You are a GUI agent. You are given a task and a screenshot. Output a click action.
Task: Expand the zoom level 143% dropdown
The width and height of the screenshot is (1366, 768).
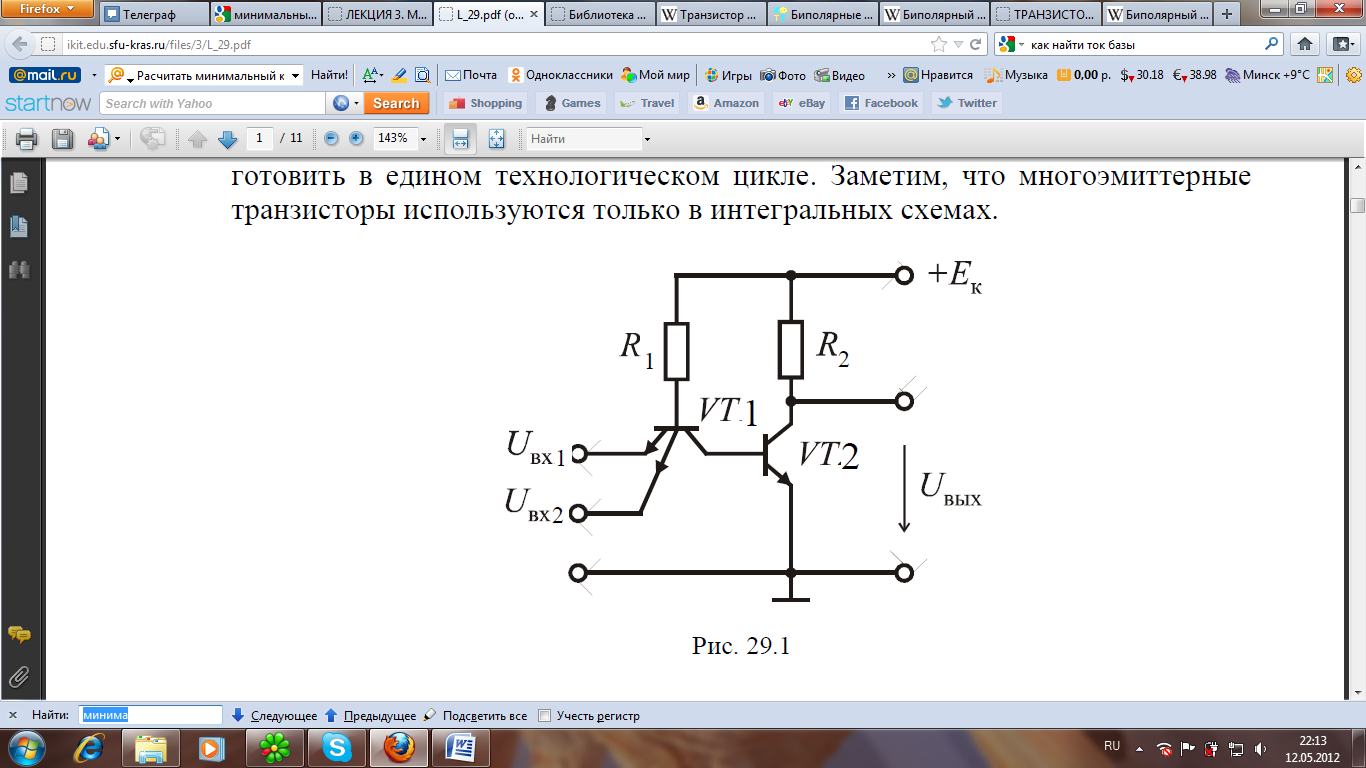(x=423, y=139)
